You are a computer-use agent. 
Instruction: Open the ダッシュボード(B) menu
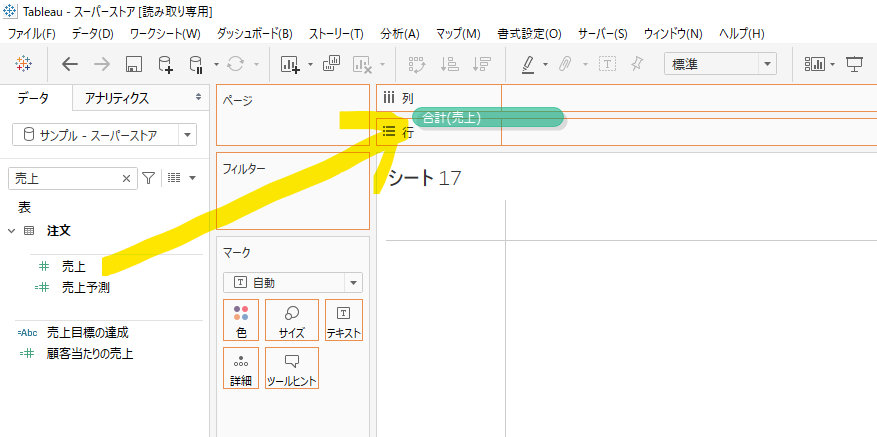pyautogui.click(x=254, y=34)
